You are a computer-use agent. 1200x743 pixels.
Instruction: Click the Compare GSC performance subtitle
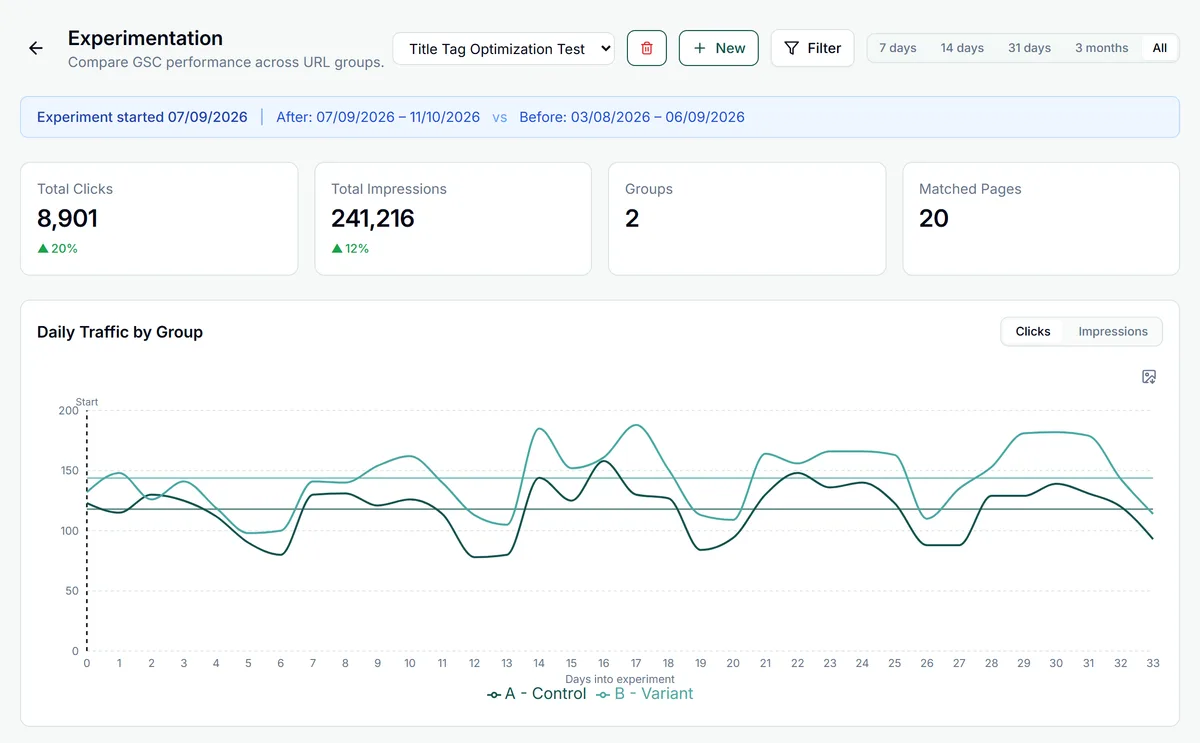pos(226,62)
